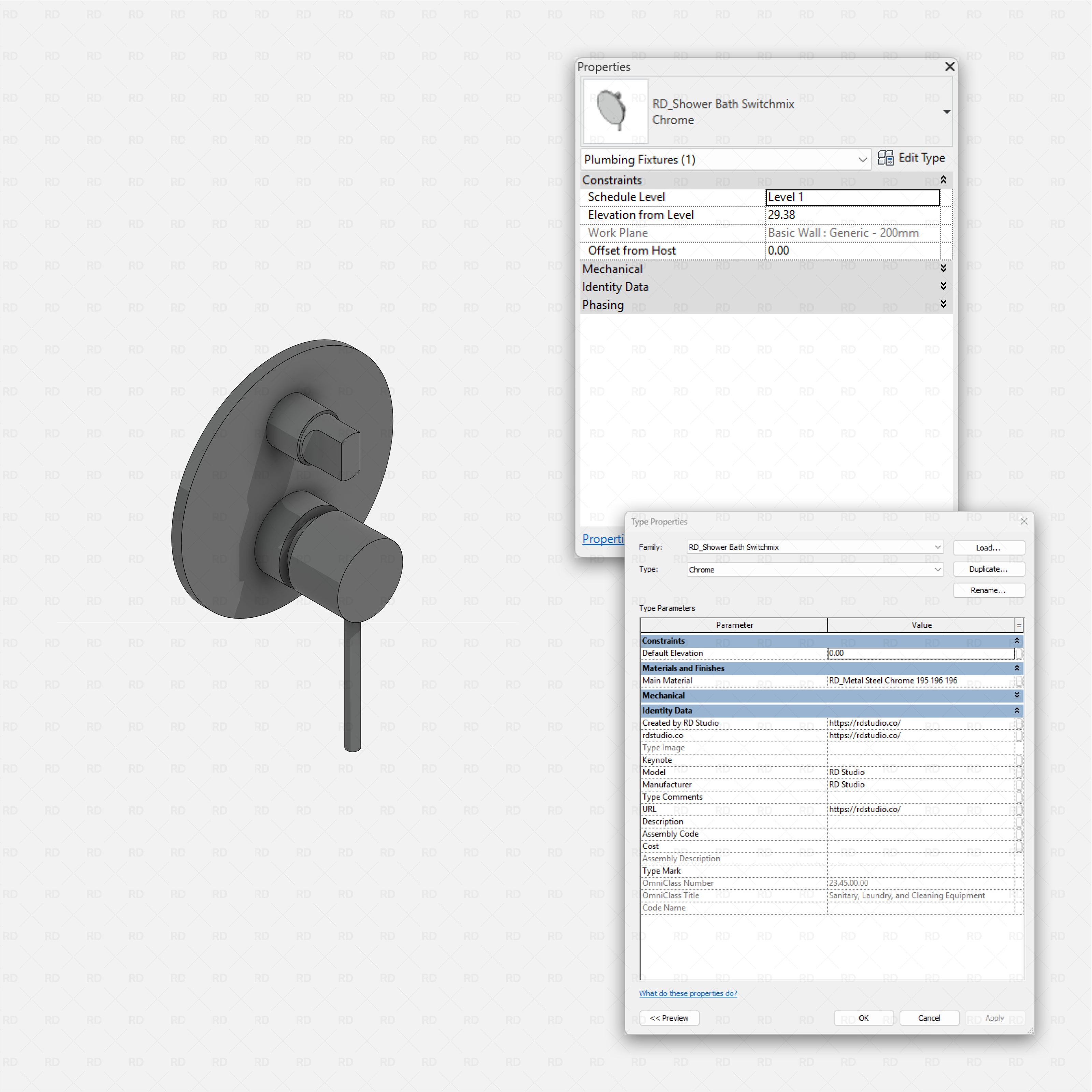Click the associate button for URL row
1092x1092 pixels.
[x=1019, y=809]
